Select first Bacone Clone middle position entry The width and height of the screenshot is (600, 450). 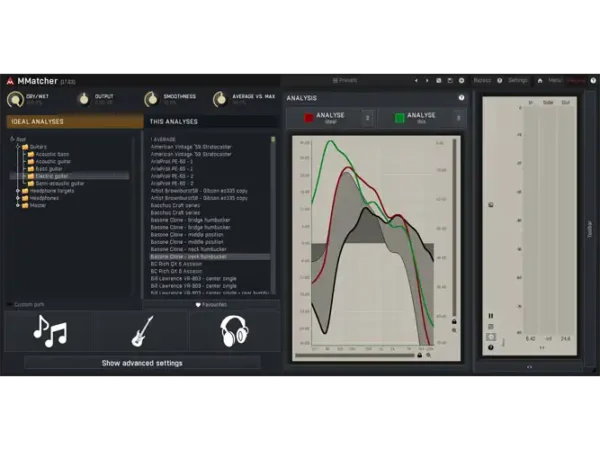click(187, 235)
